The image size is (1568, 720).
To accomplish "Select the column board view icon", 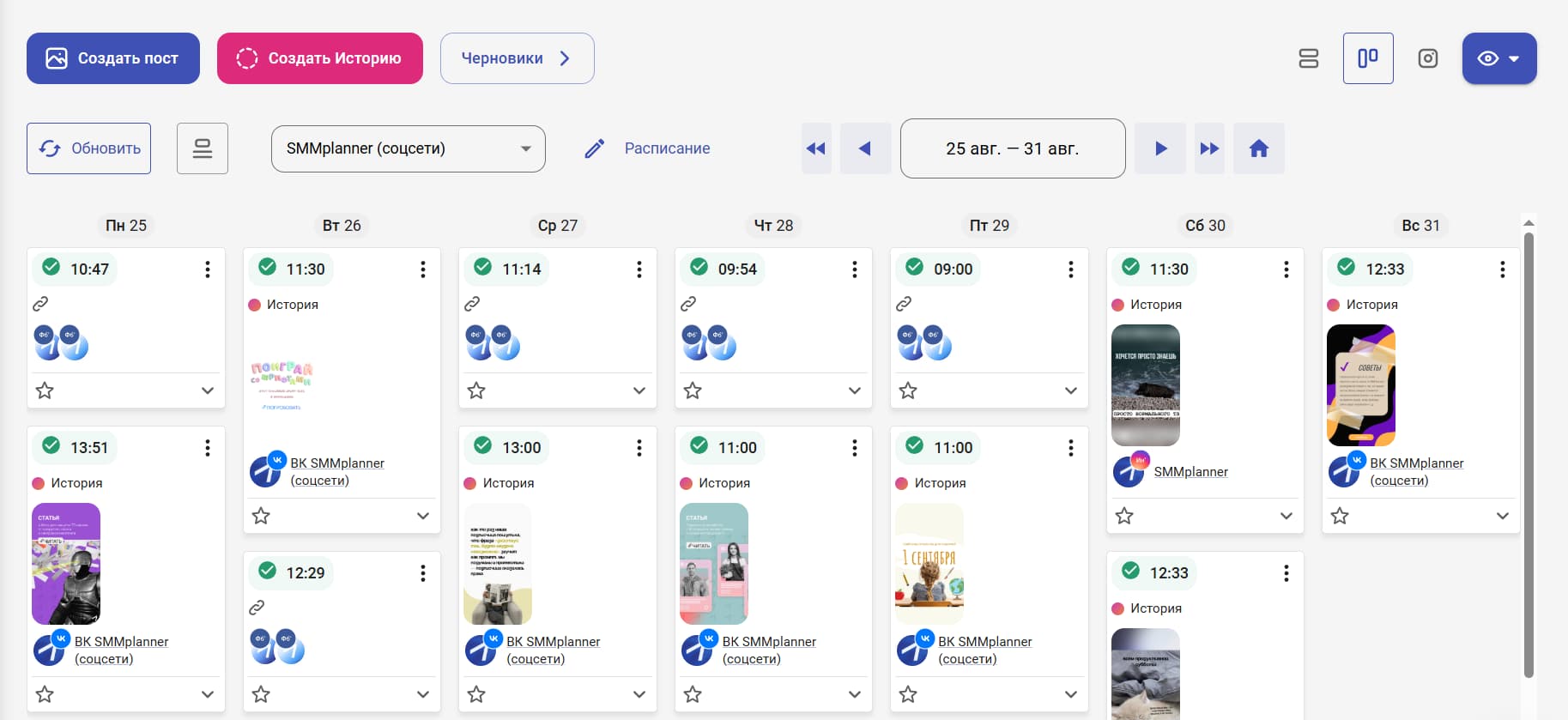I will [x=1368, y=58].
